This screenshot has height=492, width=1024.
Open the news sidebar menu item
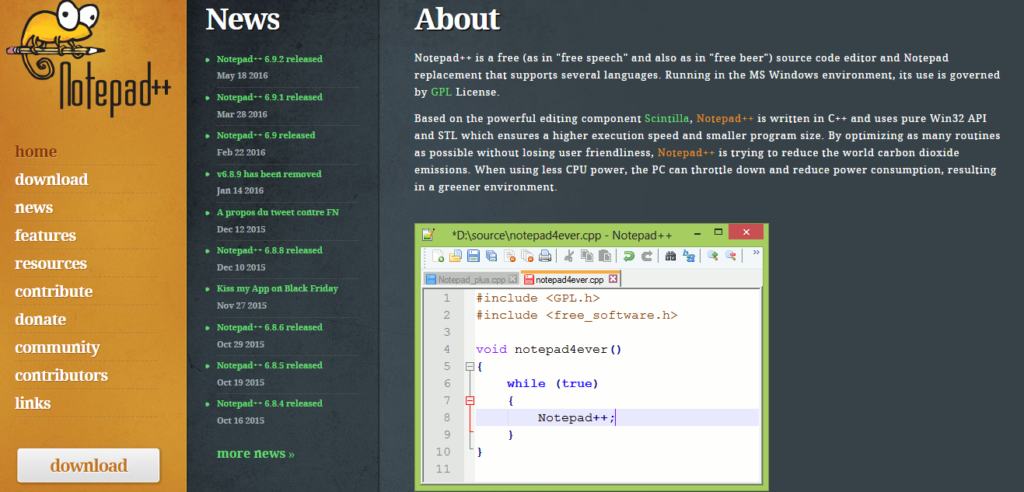point(34,208)
